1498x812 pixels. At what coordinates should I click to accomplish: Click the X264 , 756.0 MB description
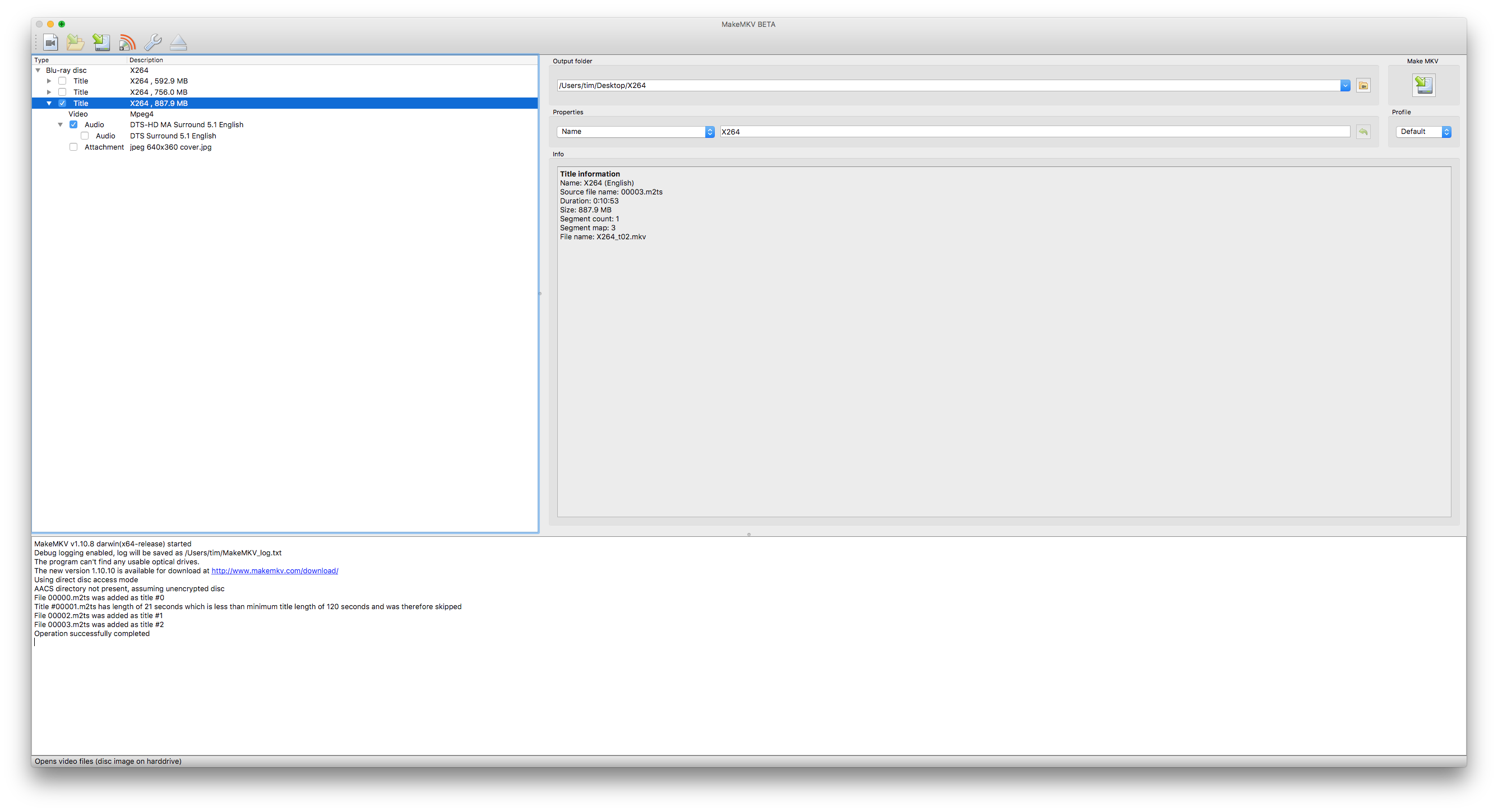158,92
